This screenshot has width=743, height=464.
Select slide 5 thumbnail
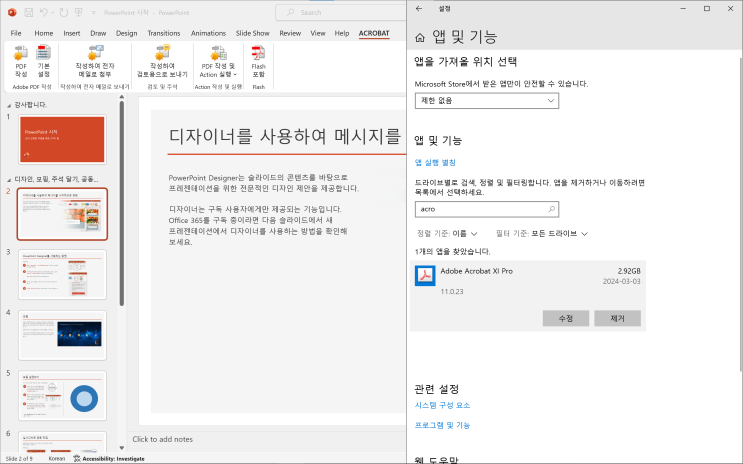tap(62, 396)
